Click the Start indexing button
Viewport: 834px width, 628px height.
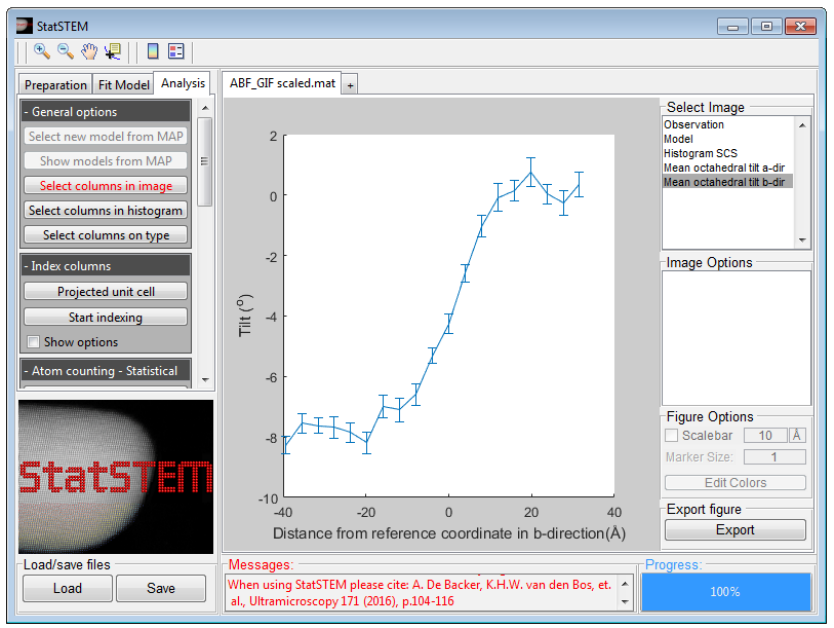[x=106, y=317]
